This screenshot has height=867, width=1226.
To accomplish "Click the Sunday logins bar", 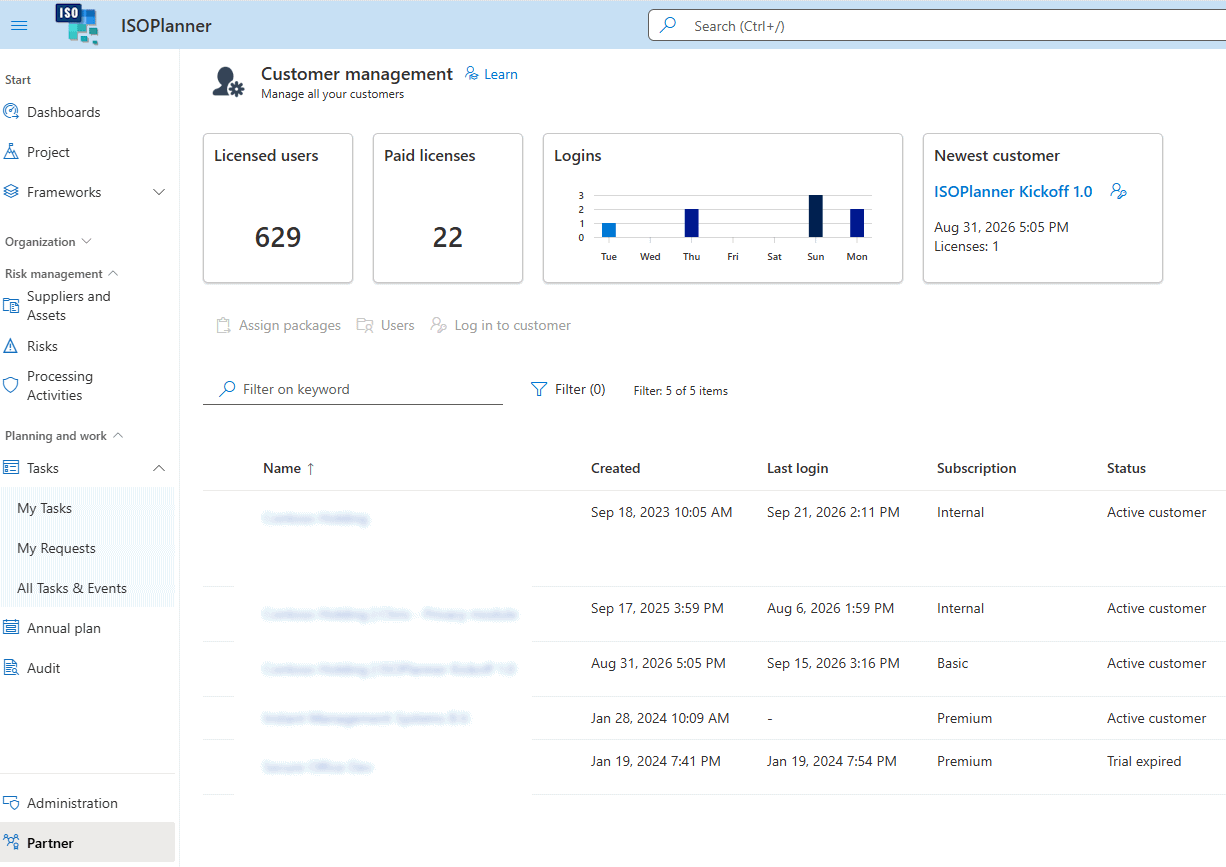I will point(816,216).
